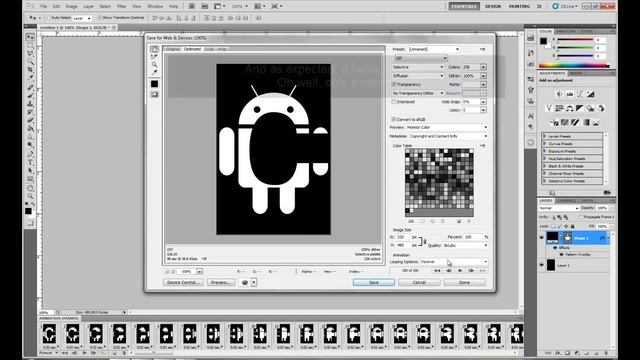Select the Hand tool in Save for Web
The height and width of the screenshot is (360, 640).
pos(154,49)
